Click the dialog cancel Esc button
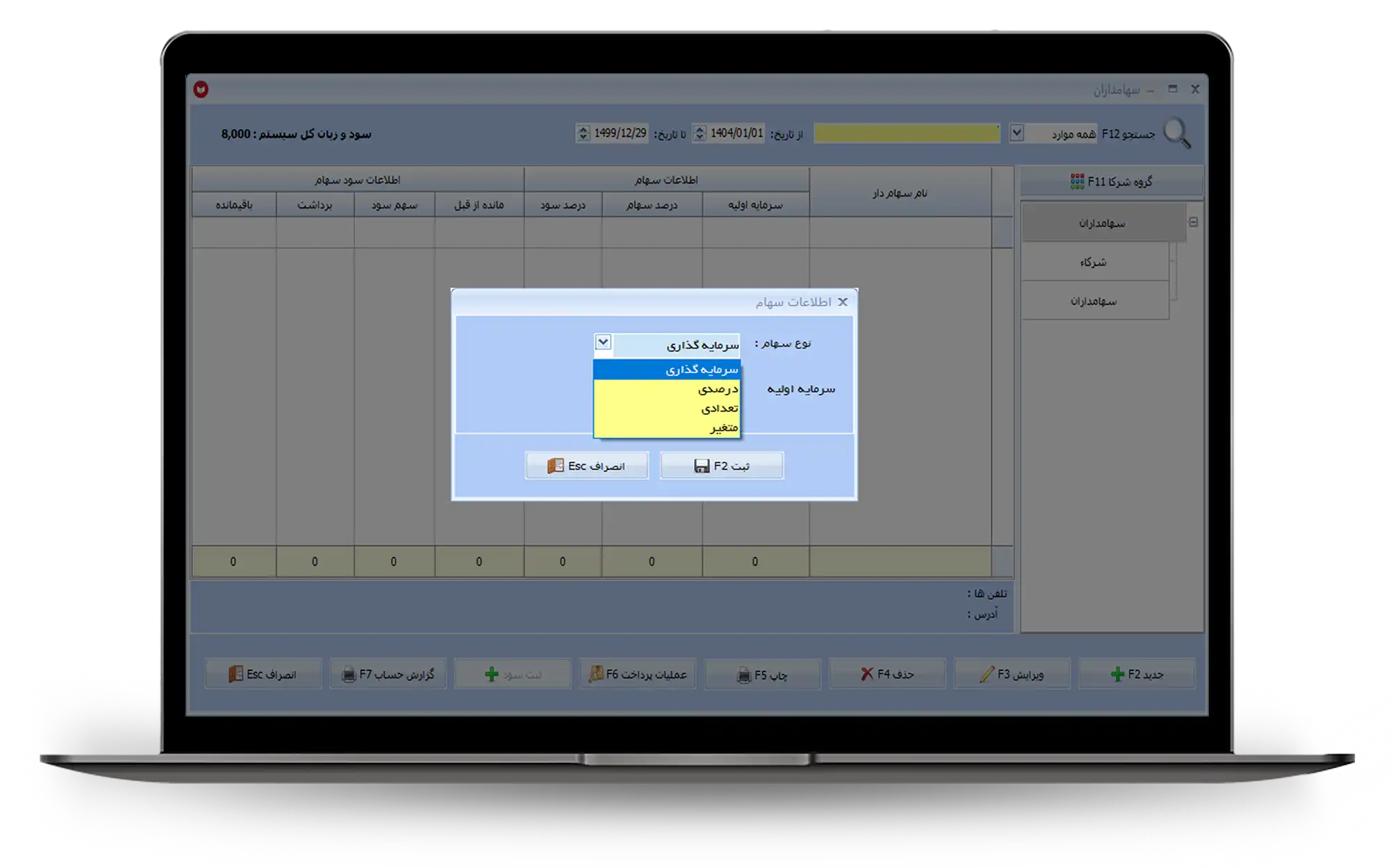The height and width of the screenshot is (868, 1392). (586, 466)
